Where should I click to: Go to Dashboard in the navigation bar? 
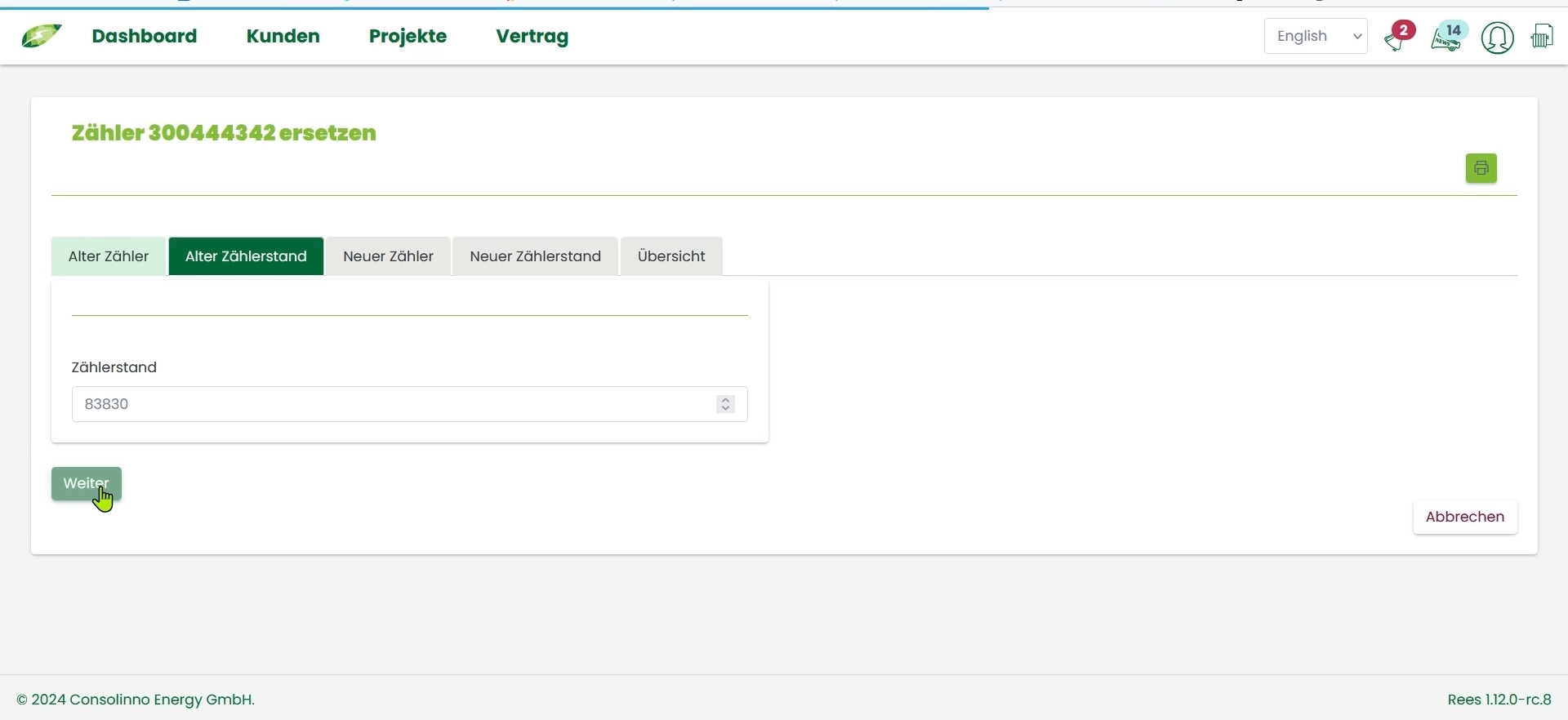tap(144, 37)
